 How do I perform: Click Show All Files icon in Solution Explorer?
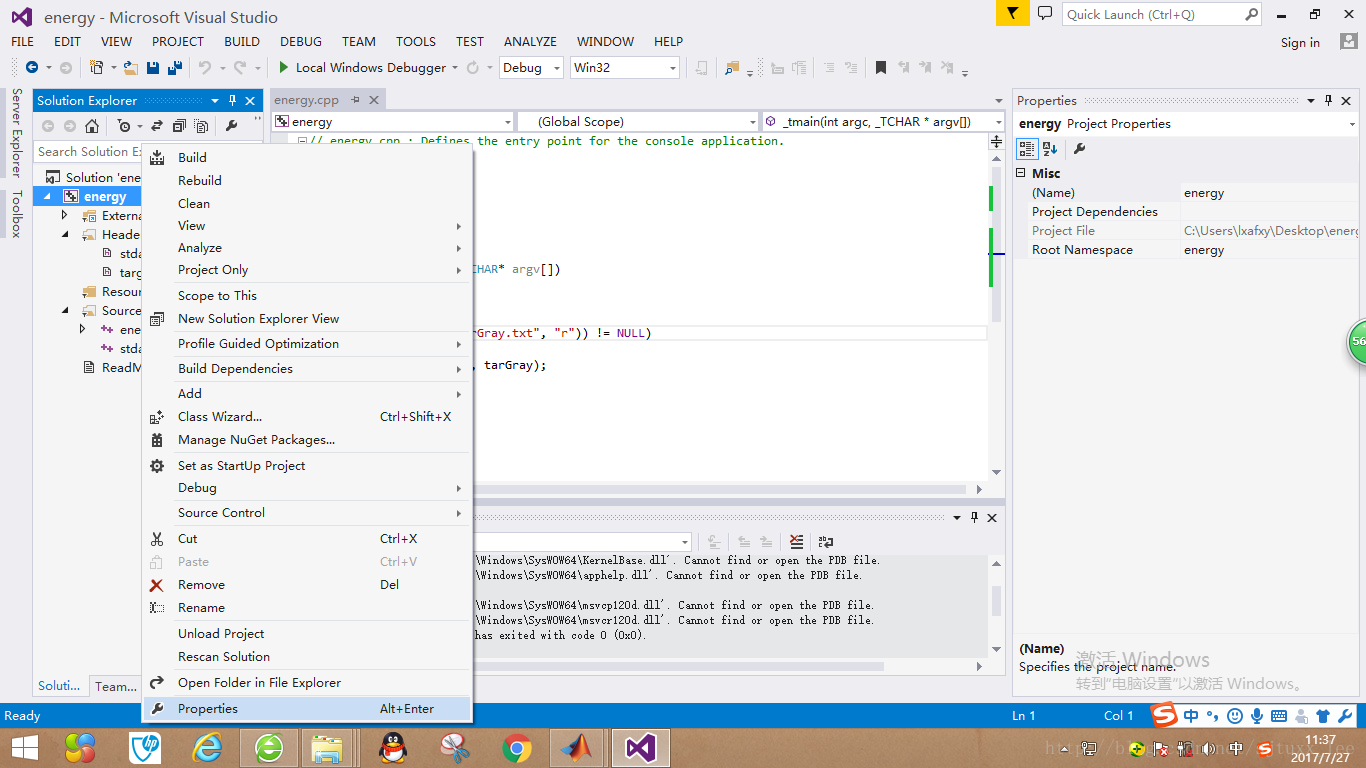coord(201,126)
